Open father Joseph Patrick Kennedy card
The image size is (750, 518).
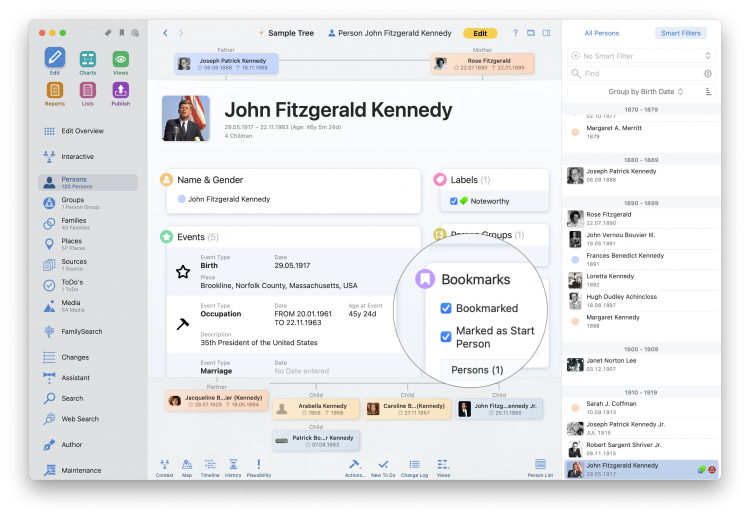point(226,64)
